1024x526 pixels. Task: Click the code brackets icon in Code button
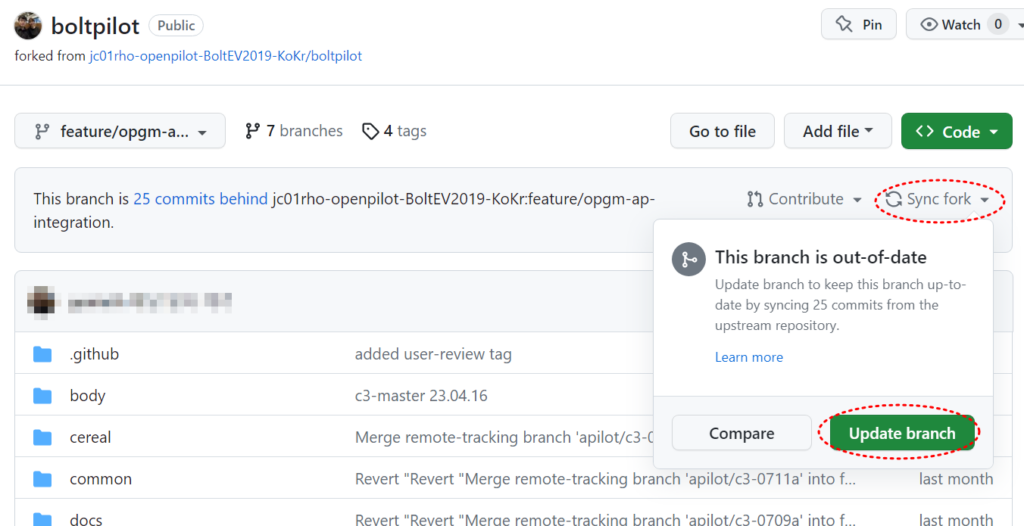tap(924, 131)
